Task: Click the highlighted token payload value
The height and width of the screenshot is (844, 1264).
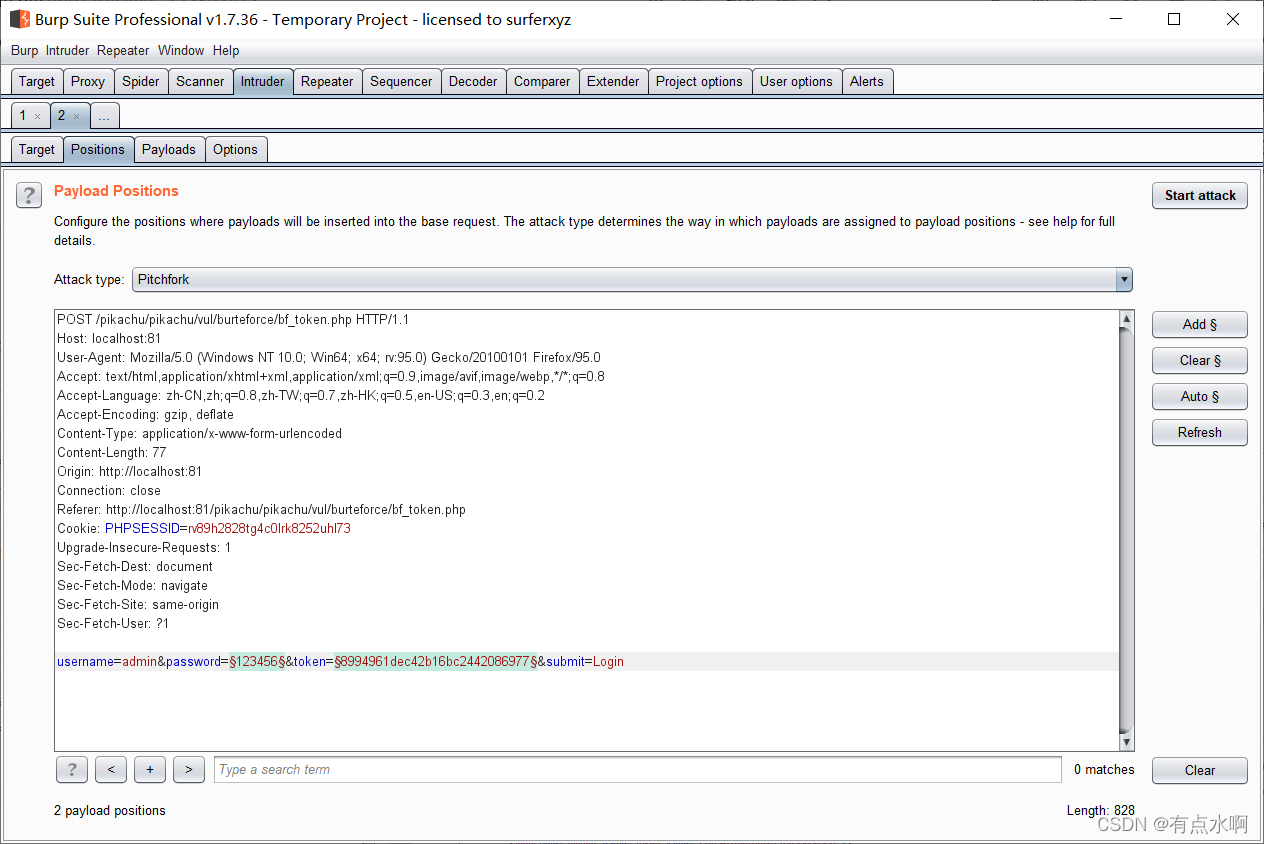Action: (x=437, y=662)
